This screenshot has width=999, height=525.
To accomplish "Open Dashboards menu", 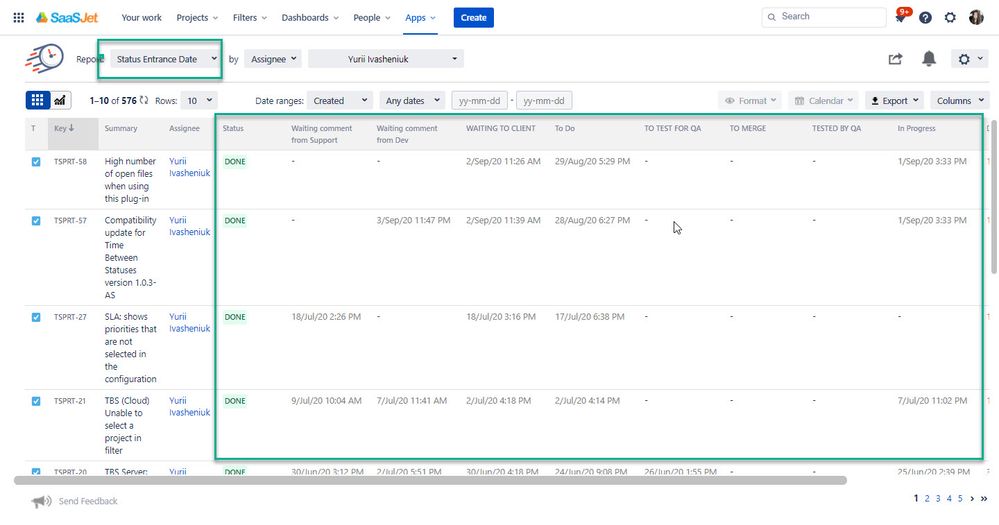I will coord(310,18).
